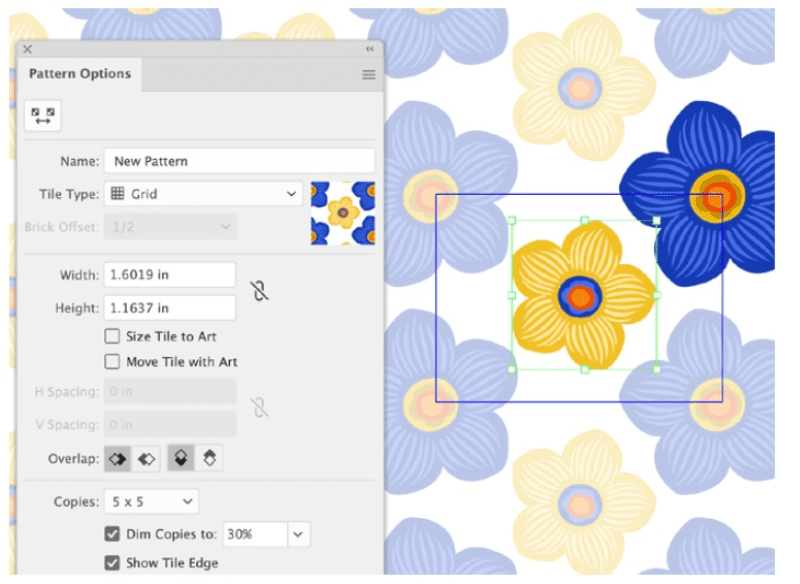Toggle the width and height proportion link
This screenshot has width=800, height=584.
click(x=259, y=291)
